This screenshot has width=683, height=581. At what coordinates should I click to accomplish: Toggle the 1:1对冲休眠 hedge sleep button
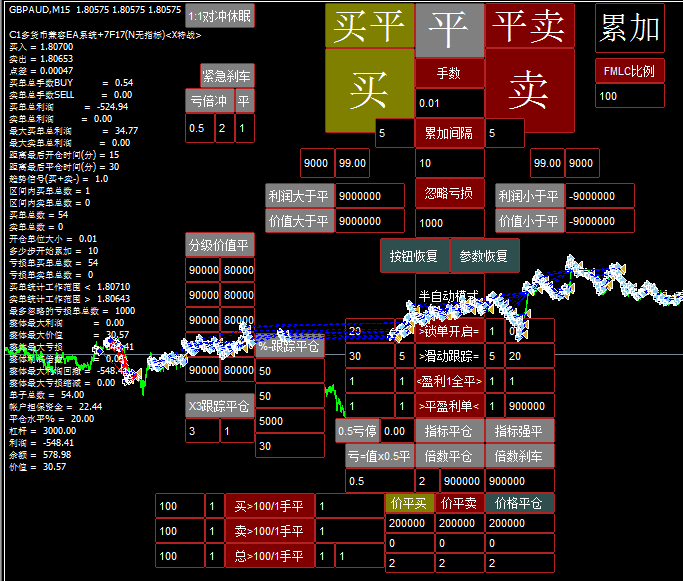[220, 16]
